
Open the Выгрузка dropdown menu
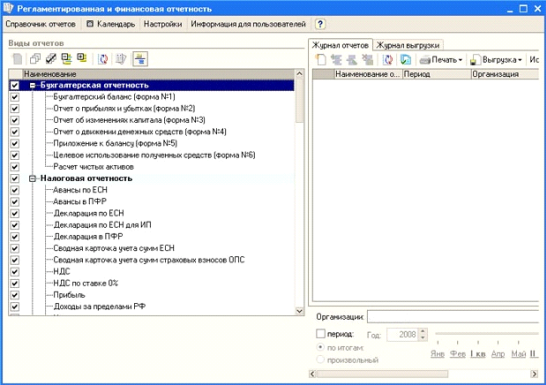[x=496, y=60]
